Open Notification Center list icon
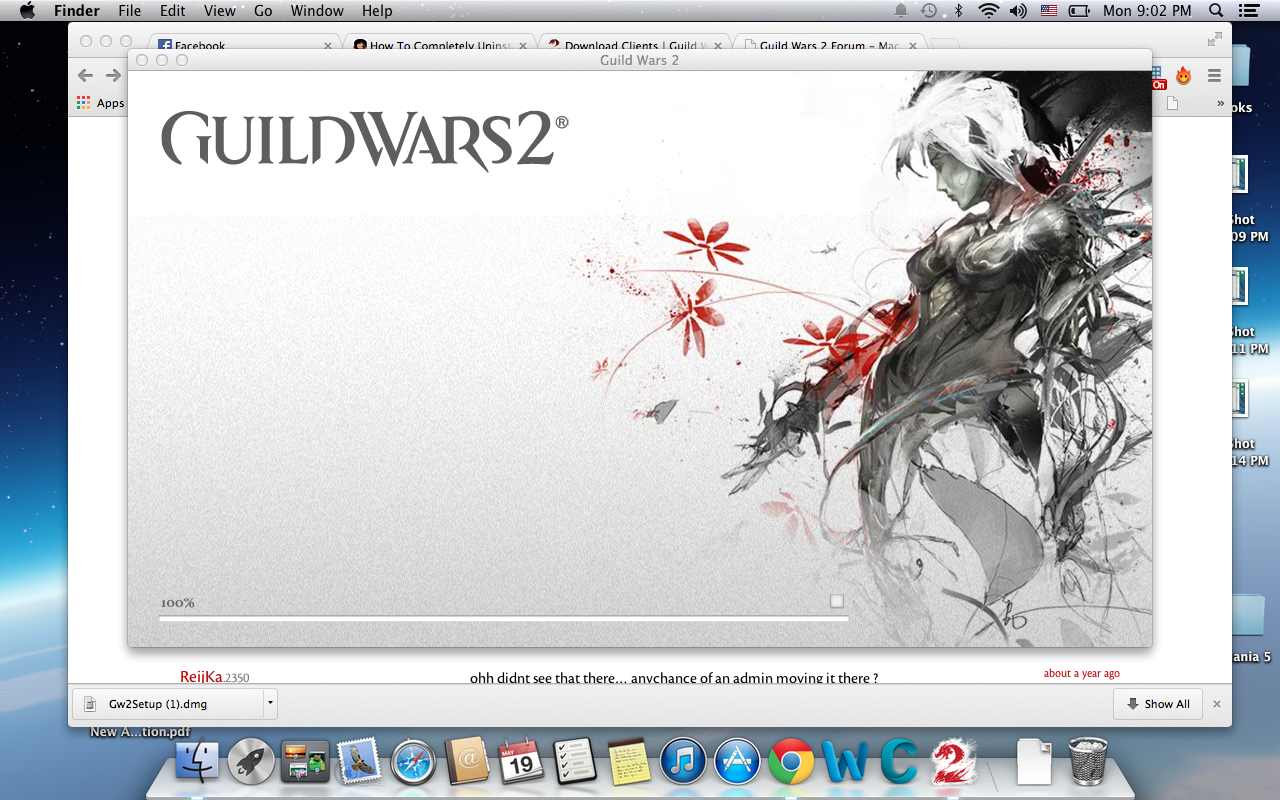The image size is (1280, 800). tap(1248, 11)
